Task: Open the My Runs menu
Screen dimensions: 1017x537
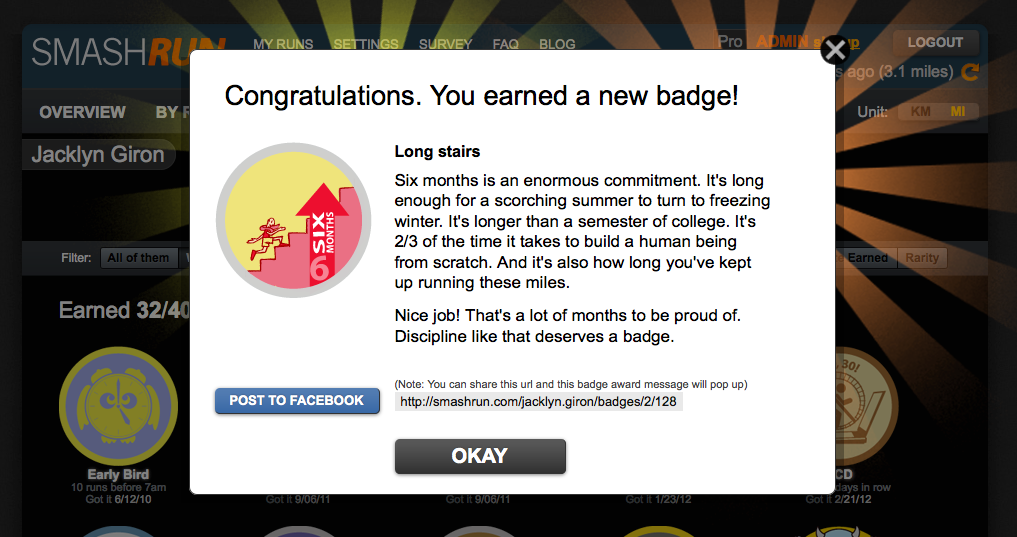Action: click(283, 44)
